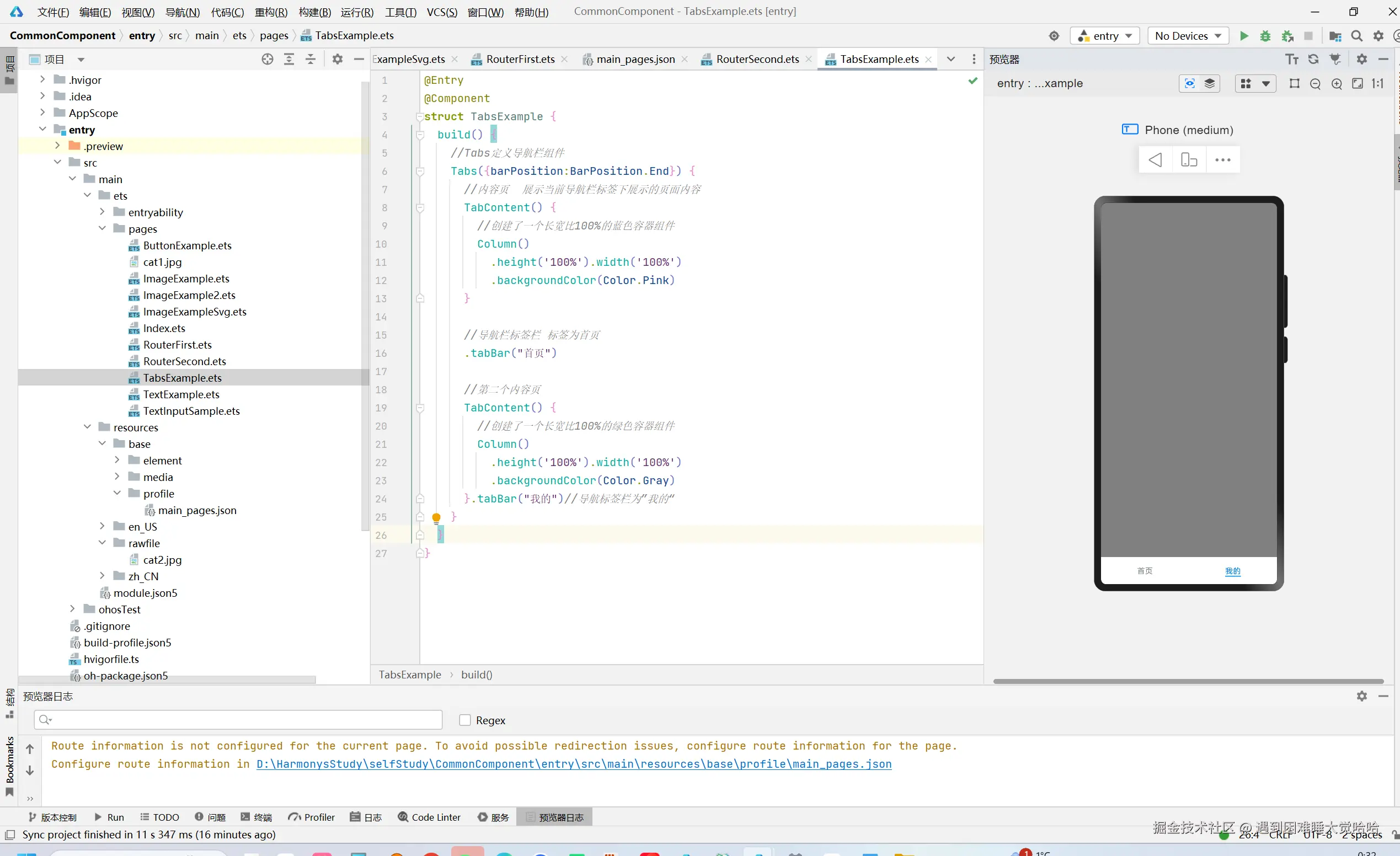Open the main_pages.json path link in log

pos(573,764)
